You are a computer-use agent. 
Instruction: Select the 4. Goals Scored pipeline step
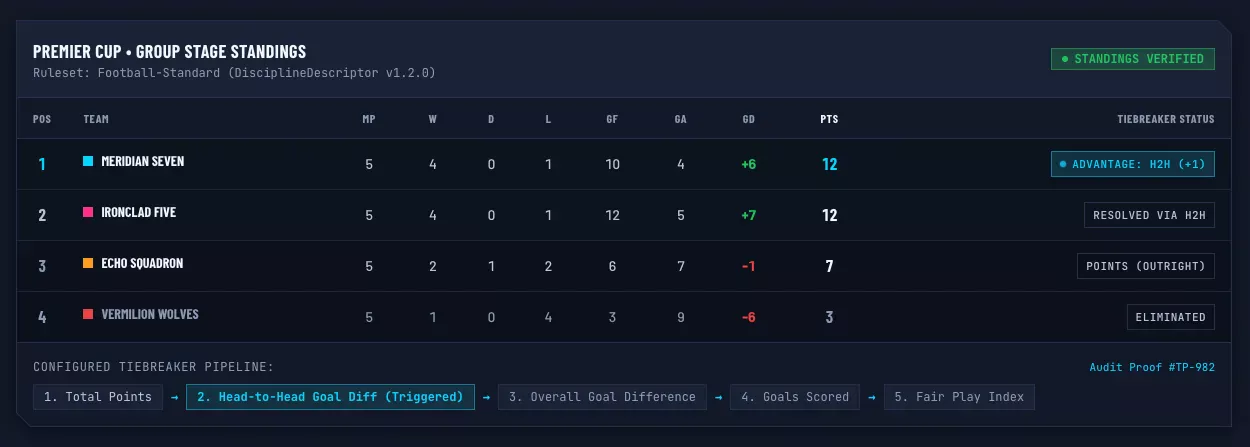point(795,397)
